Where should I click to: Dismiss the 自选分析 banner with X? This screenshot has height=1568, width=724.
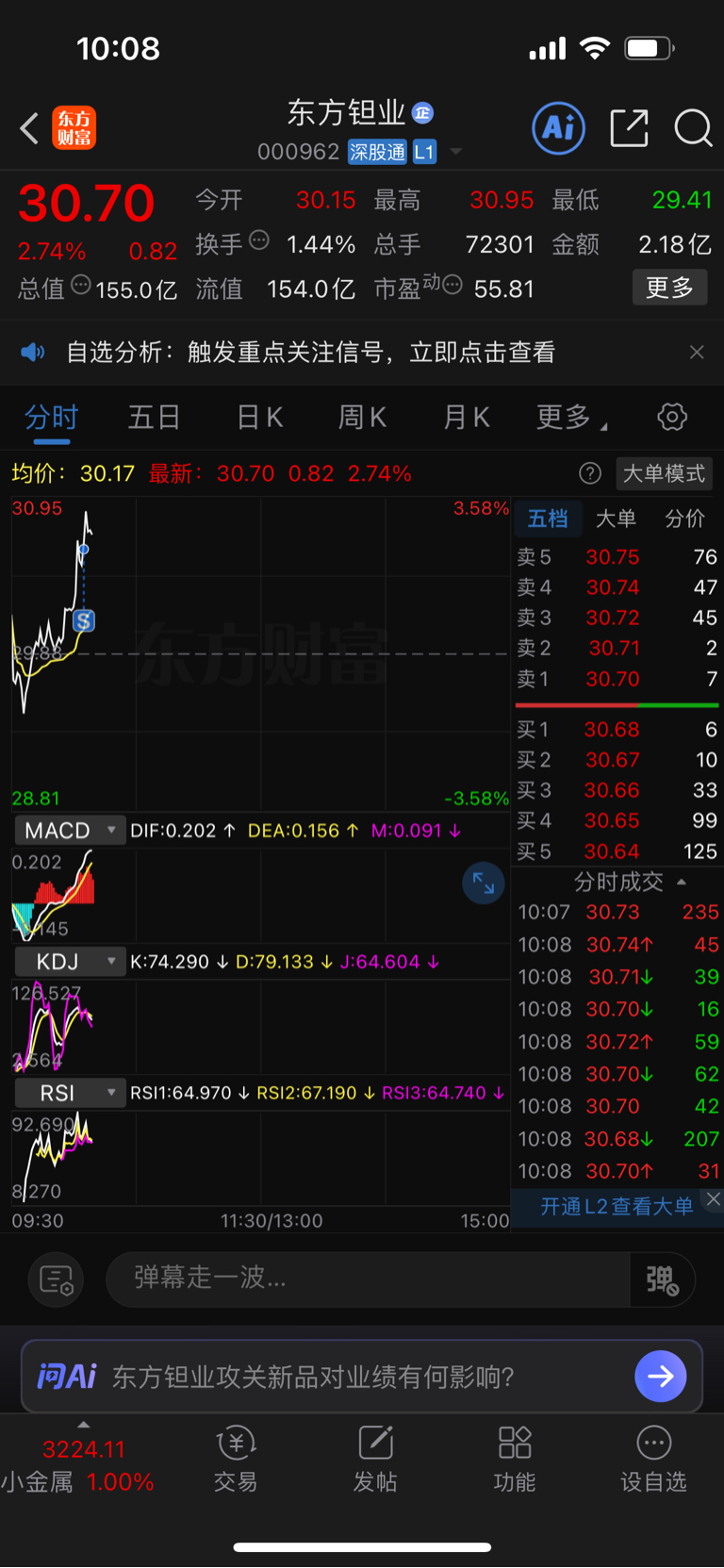(697, 353)
